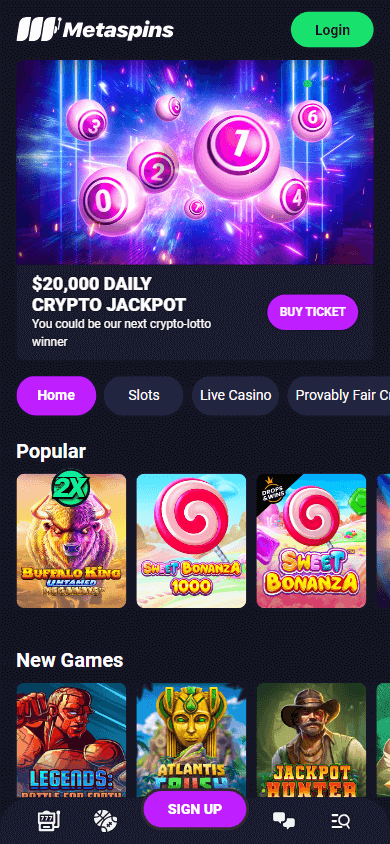The height and width of the screenshot is (844, 390).
Task: Launch the Sweet Bonanza game
Action: (311, 541)
